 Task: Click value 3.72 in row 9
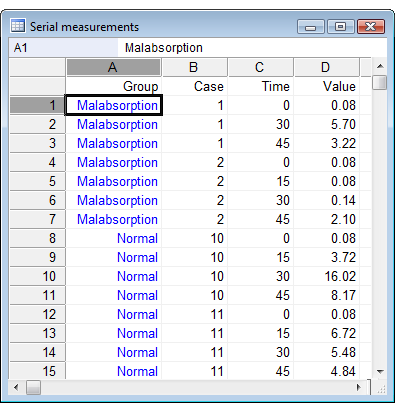pos(326,257)
